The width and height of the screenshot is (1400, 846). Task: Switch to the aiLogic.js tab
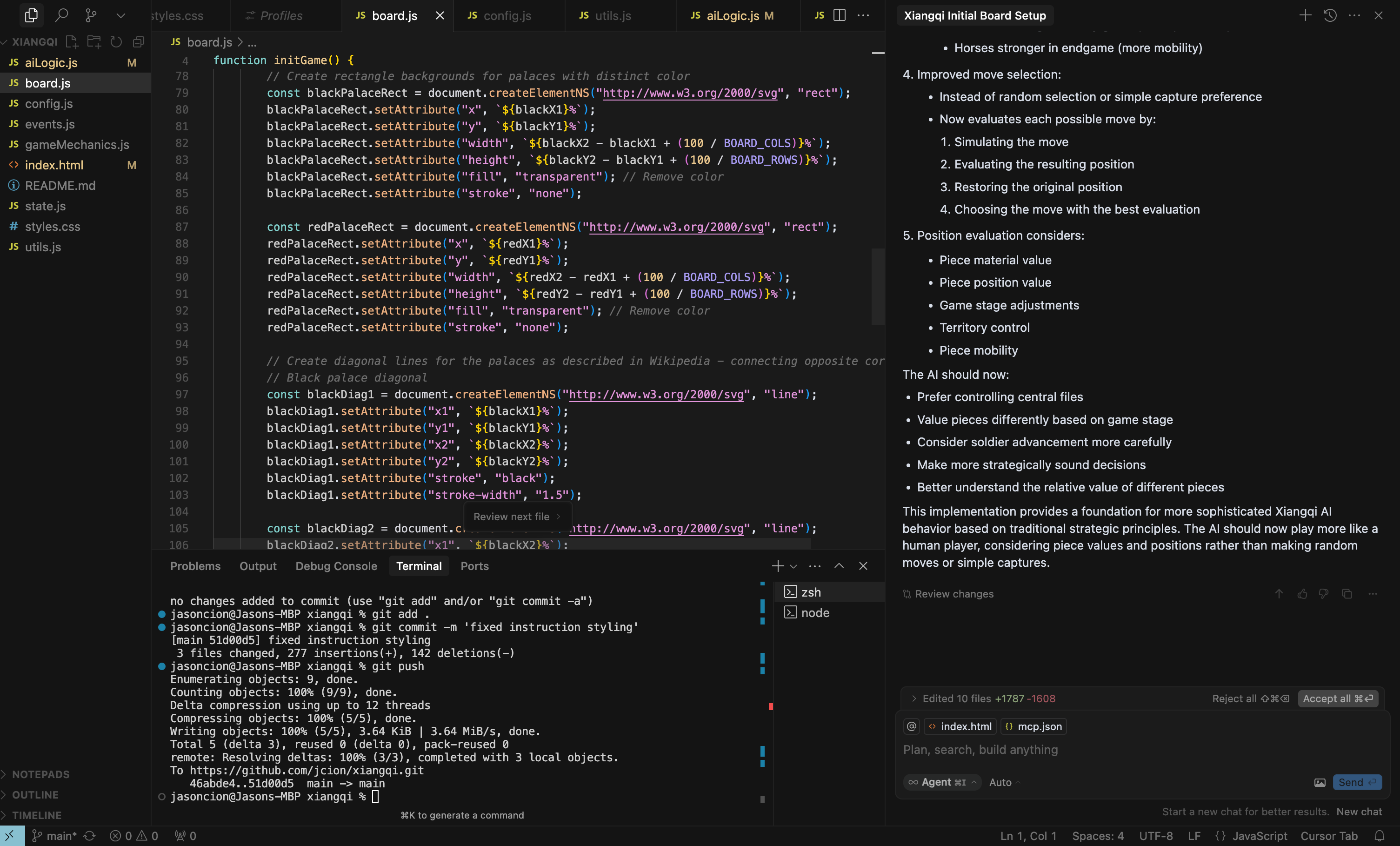(x=733, y=15)
